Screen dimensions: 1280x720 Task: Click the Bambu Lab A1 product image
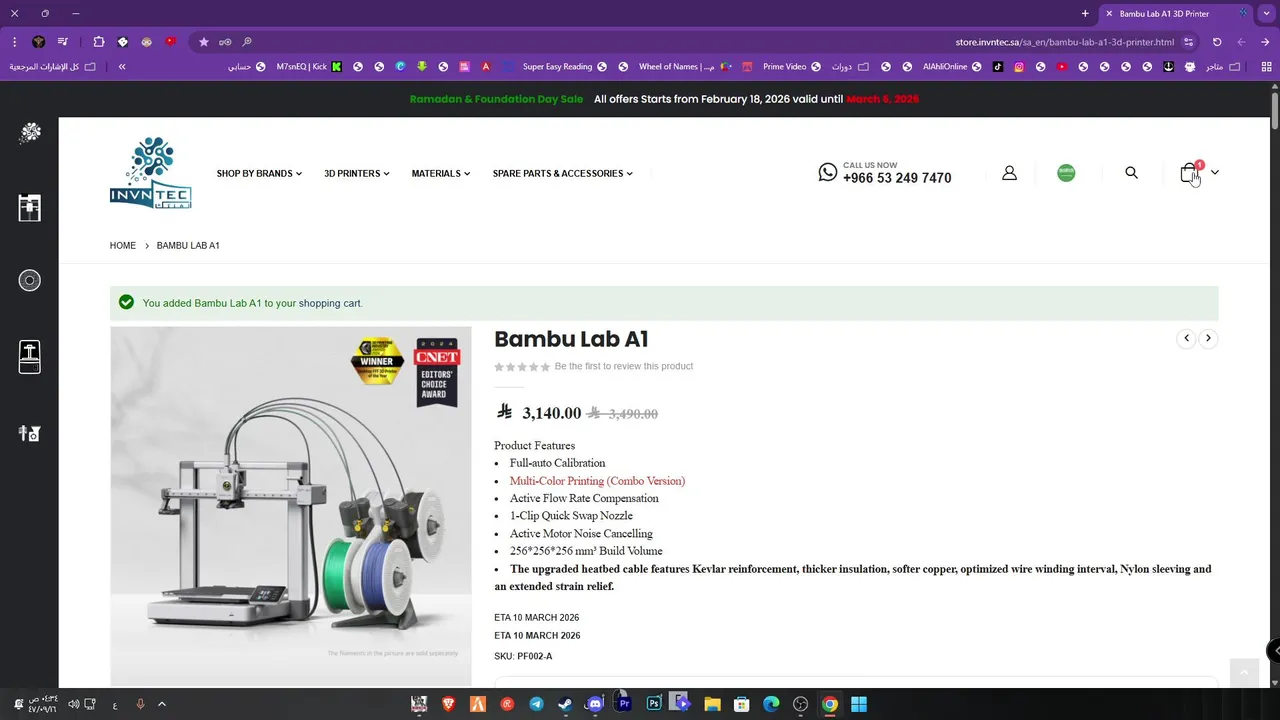click(291, 506)
